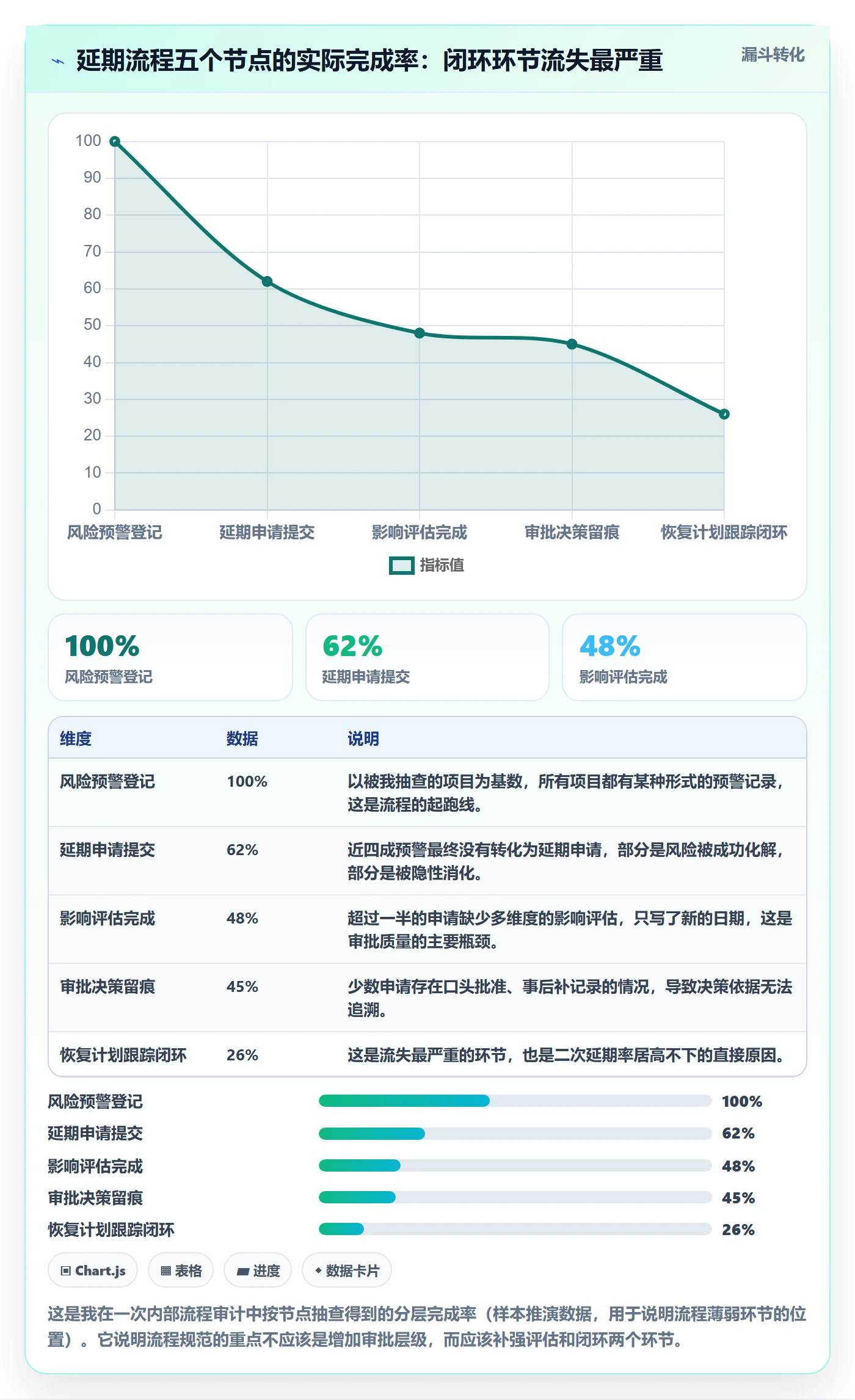
Task: Click the x-axis label 风险预警登记
Action: 115,533
